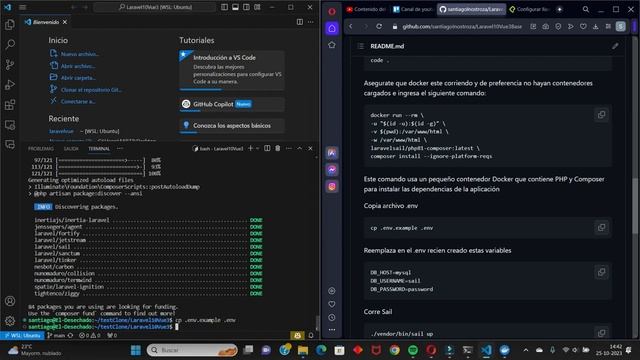The height and width of the screenshot is (360, 640).
Task: Show more panel tabs ellipsis beside TERMINAL
Action: (120, 149)
